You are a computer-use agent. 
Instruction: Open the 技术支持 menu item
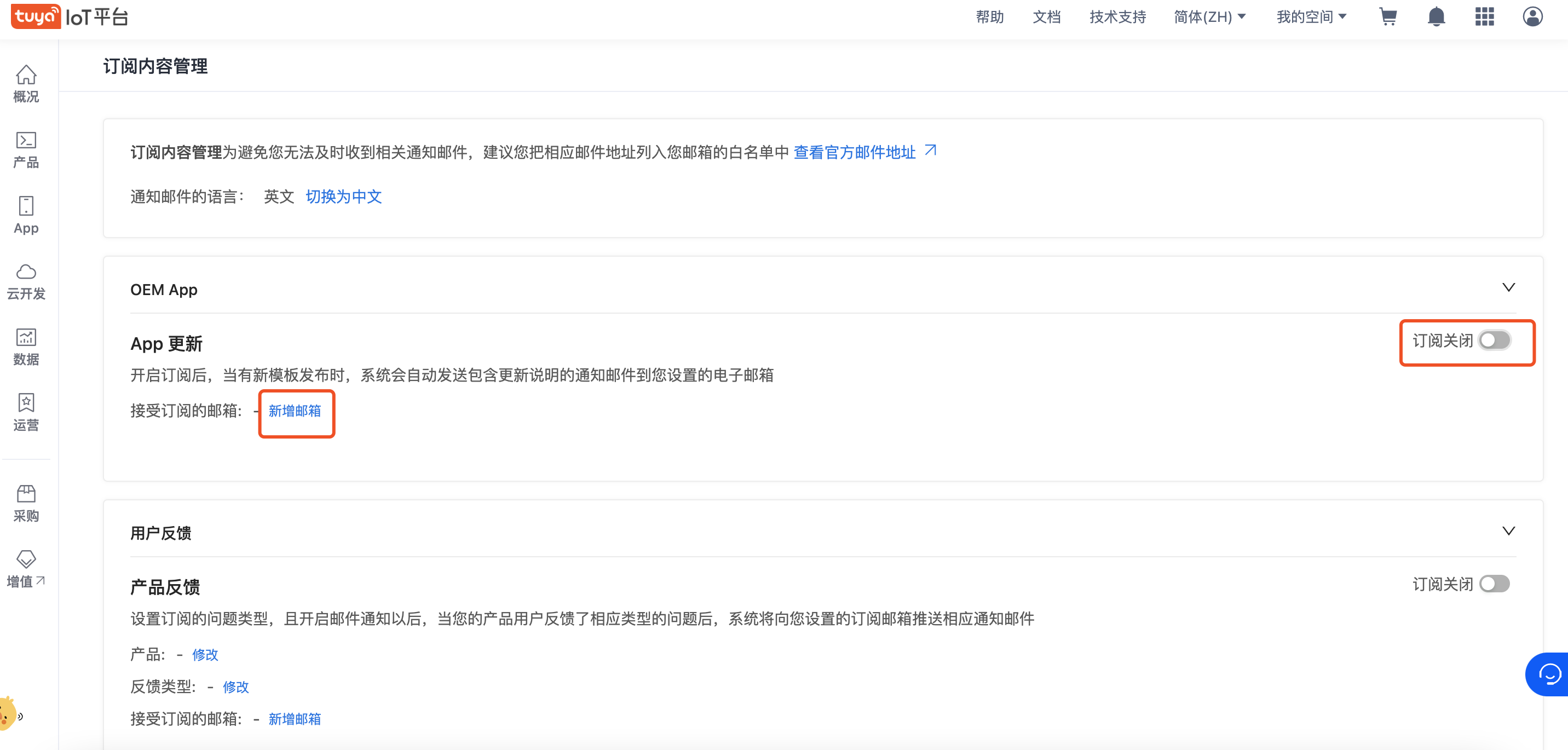point(1117,16)
